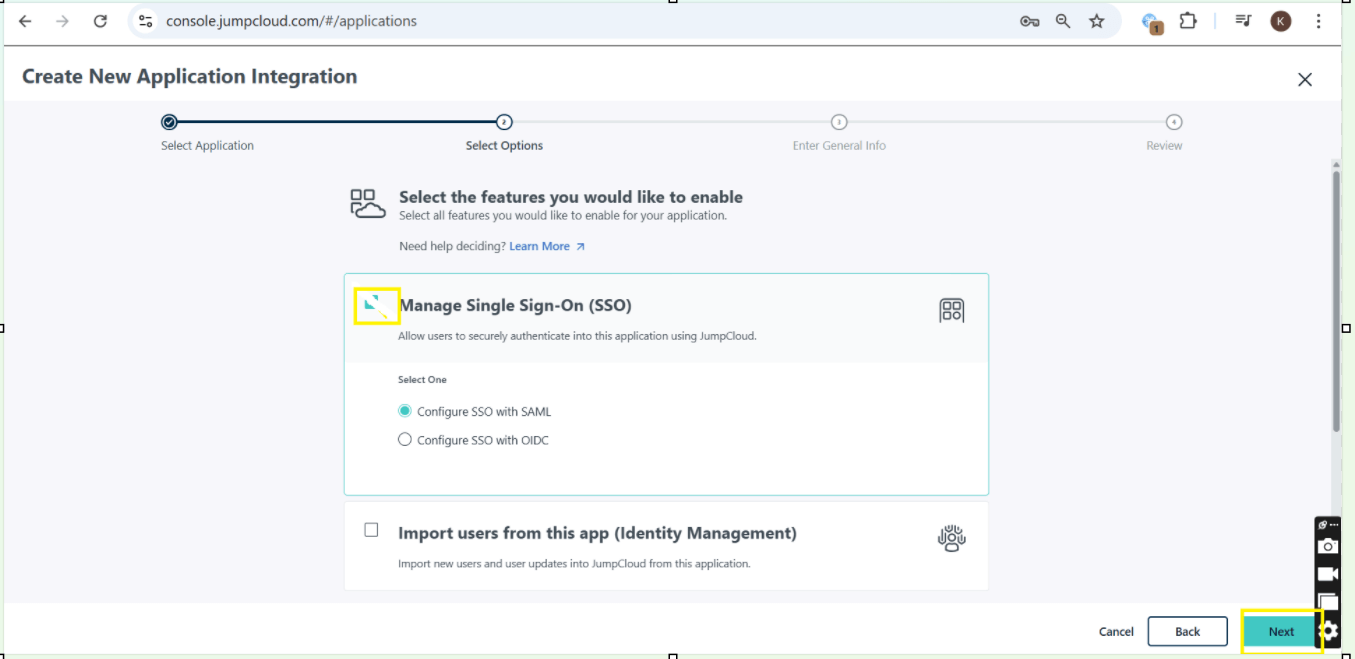Open the browser profile menu with the K avatar
1355x659 pixels.
pyautogui.click(x=1281, y=20)
